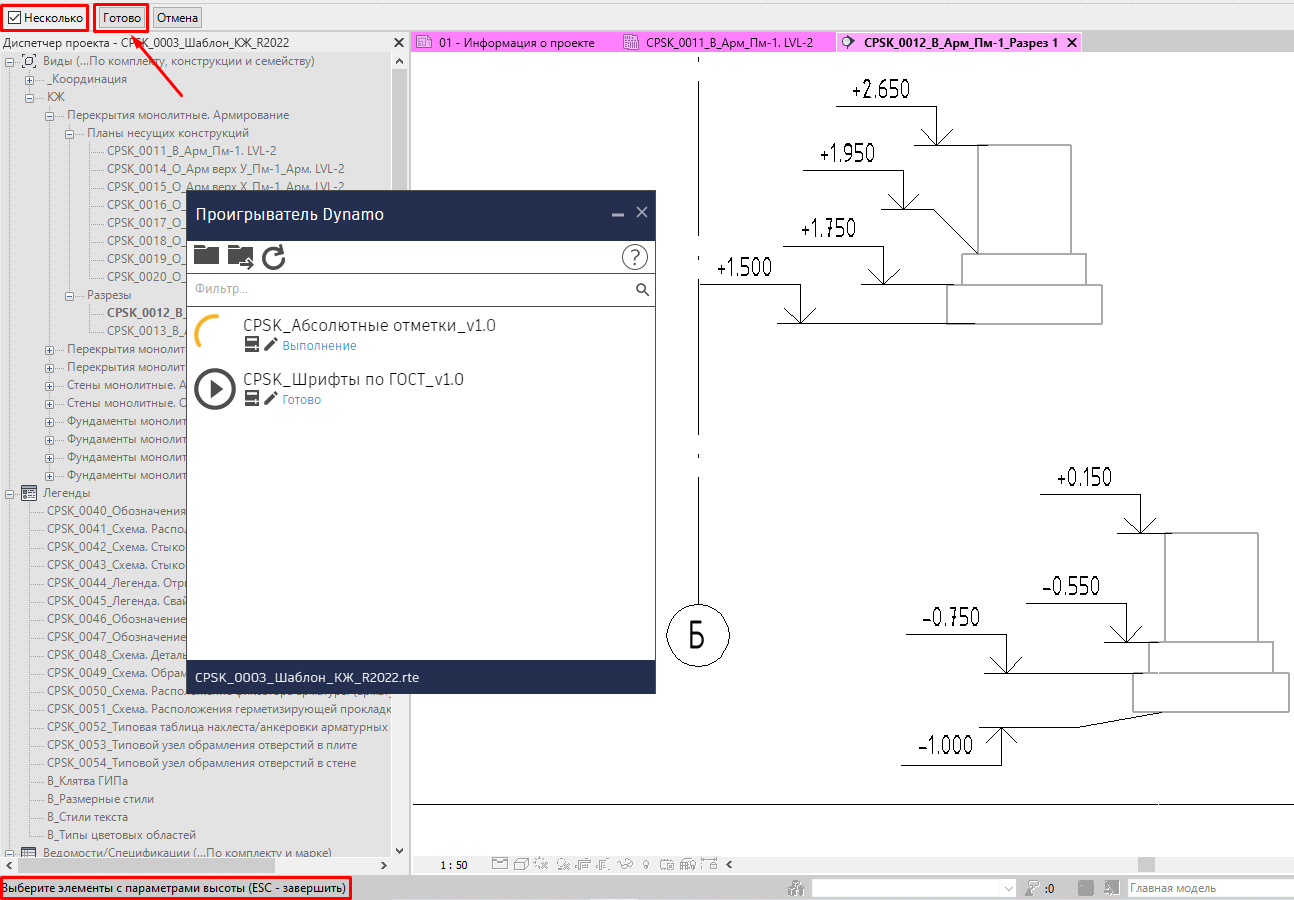Screen dimensions: 1294x900
Task: Open the worksets dropdown in the status bar
Action: coord(1008,888)
